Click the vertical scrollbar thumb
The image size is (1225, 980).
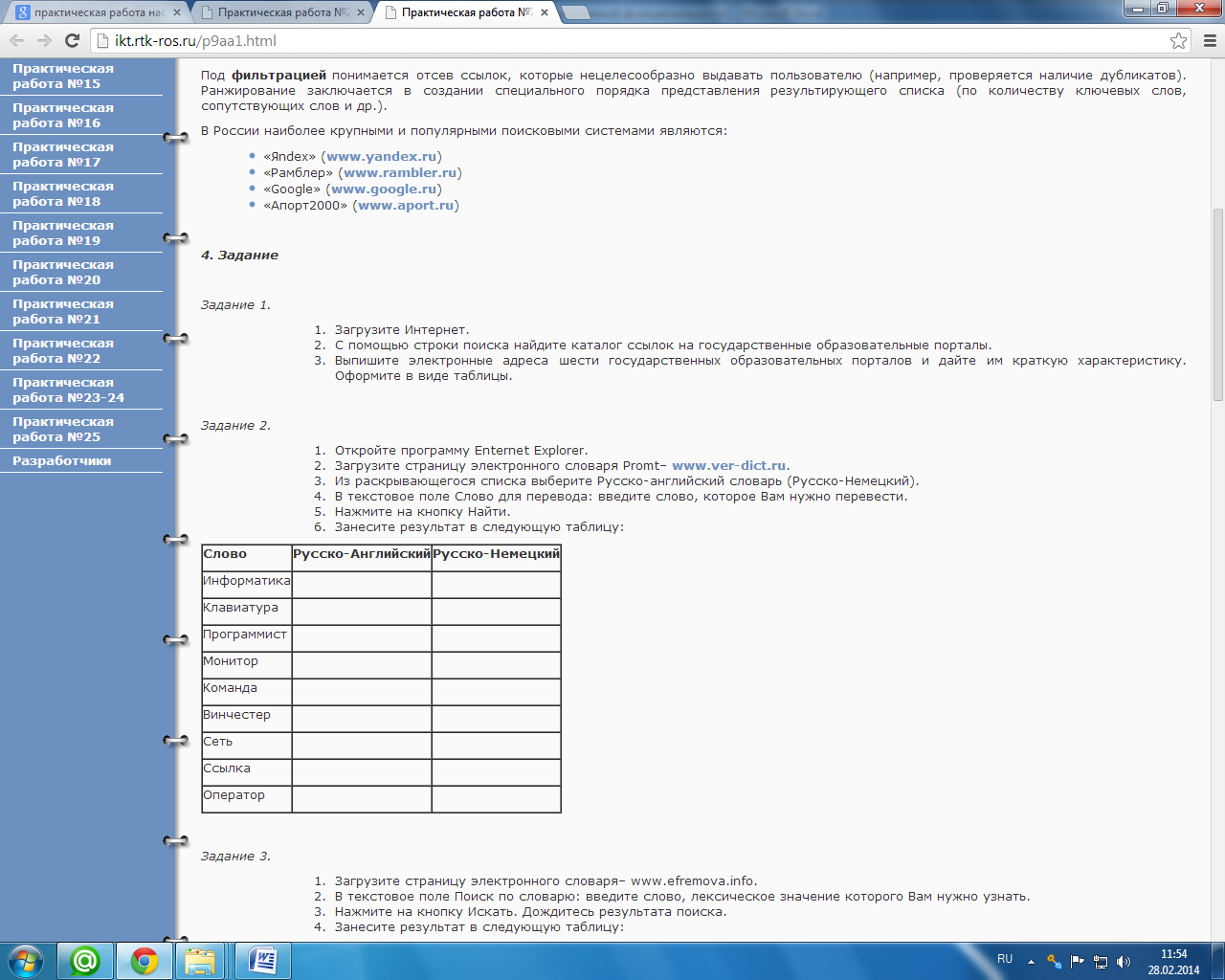1217,304
